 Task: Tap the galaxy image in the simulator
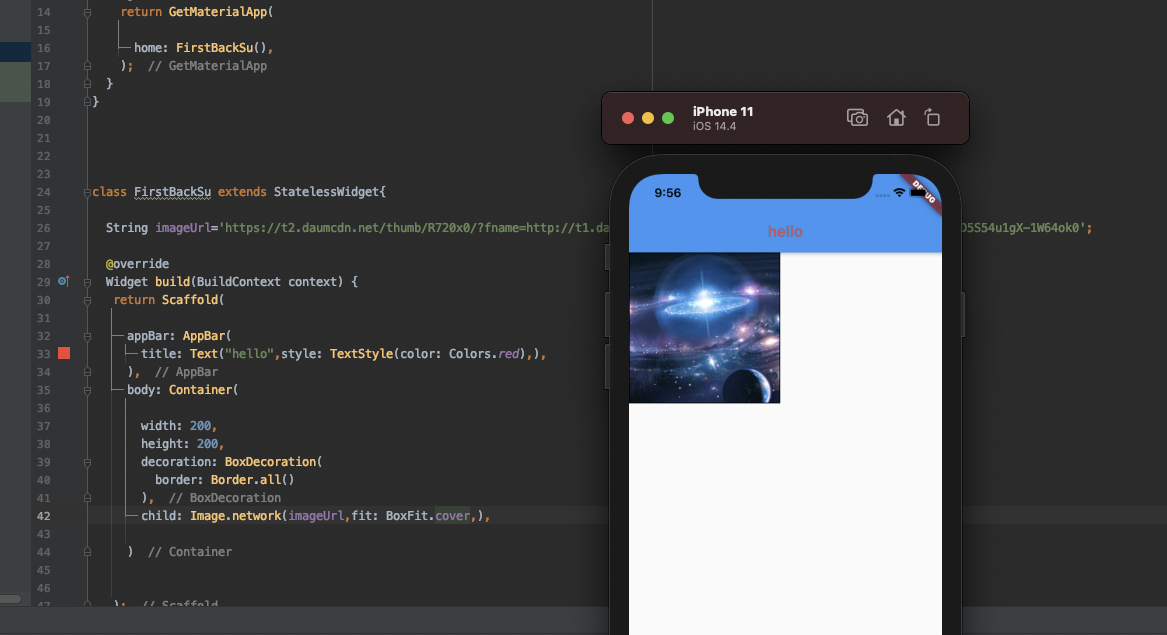click(704, 328)
